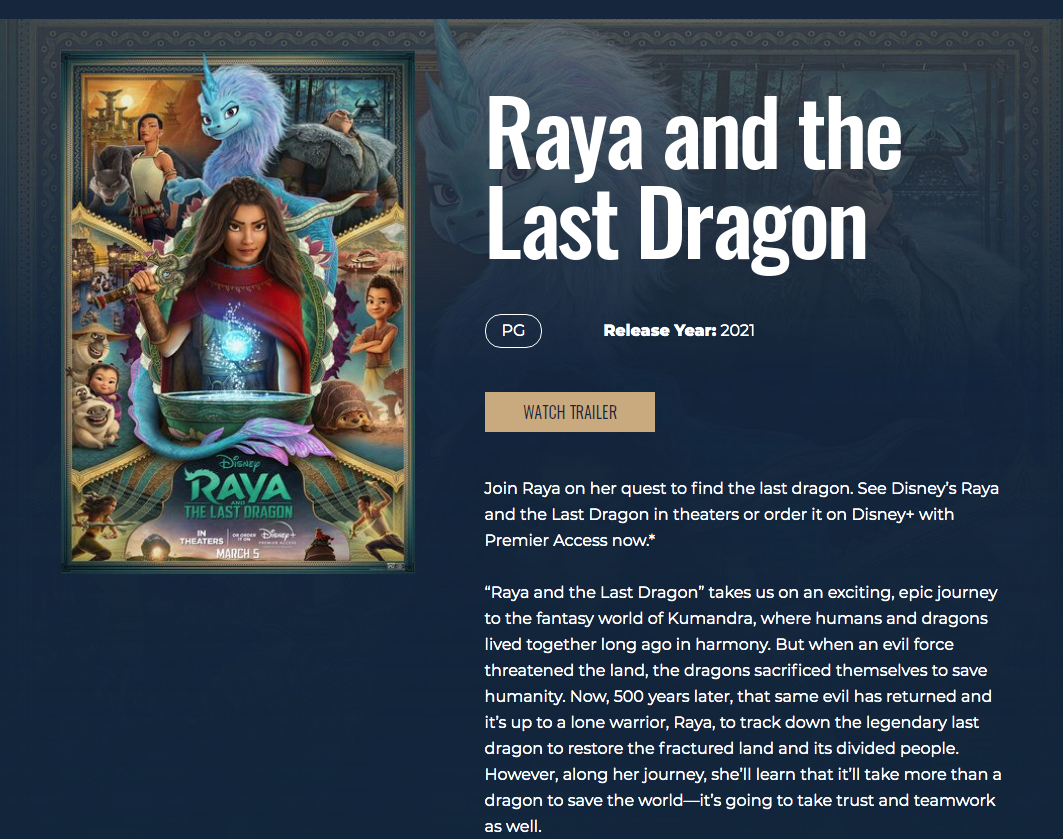The image size is (1063, 839).
Task: Select the 2021 release year value
Action: pos(738,331)
